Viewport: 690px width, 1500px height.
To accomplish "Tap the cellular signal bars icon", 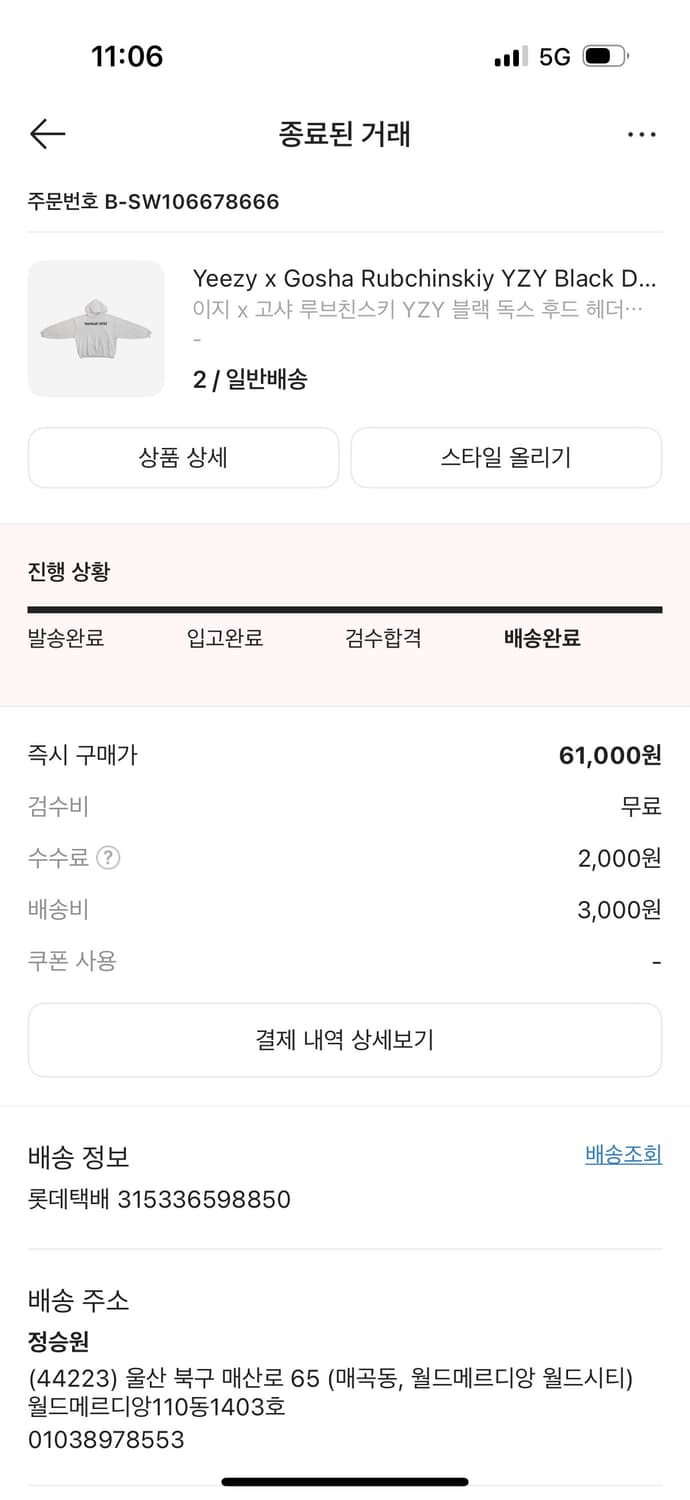I will (510, 57).
